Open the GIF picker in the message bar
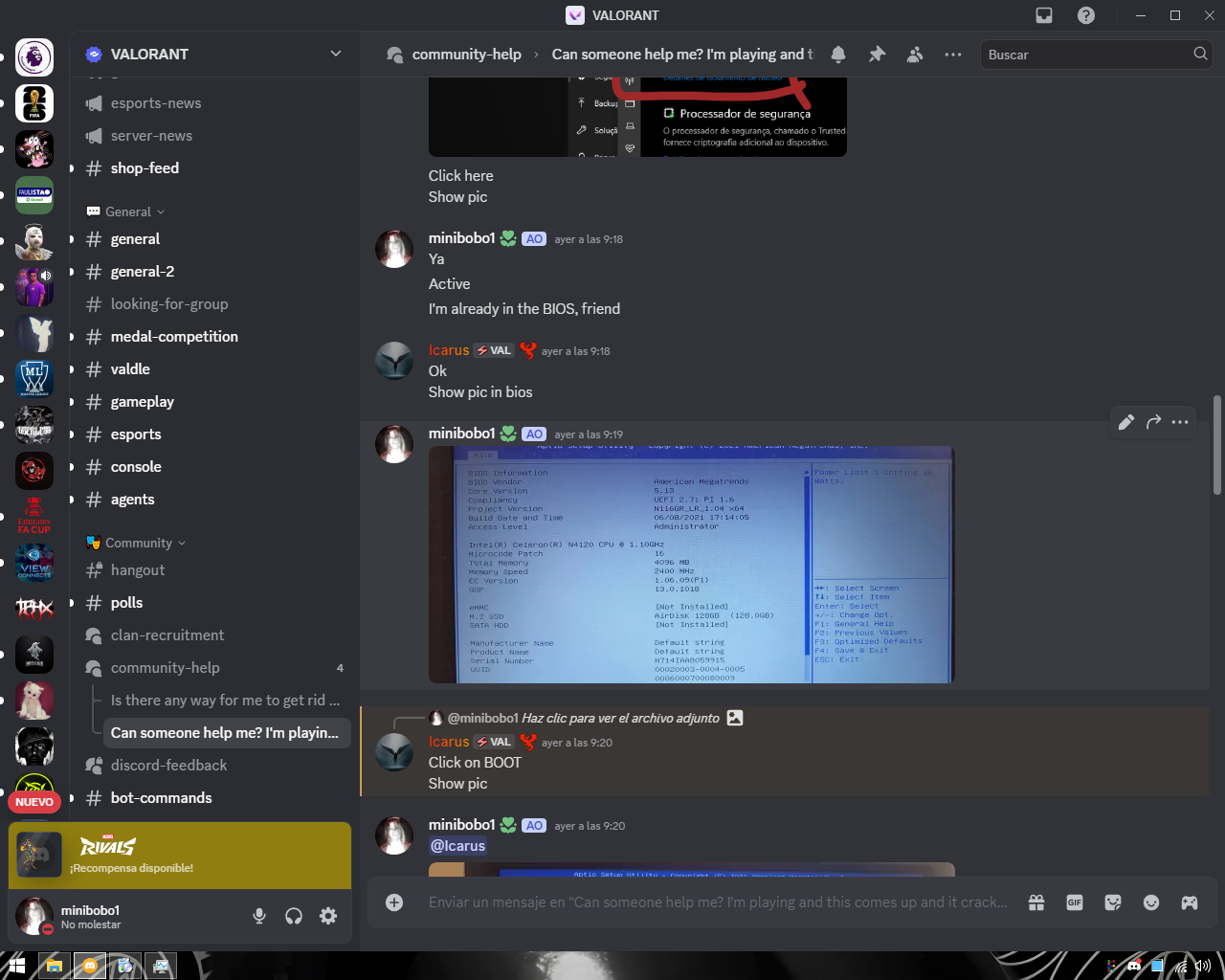This screenshot has width=1225, height=980. tap(1074, 902)
